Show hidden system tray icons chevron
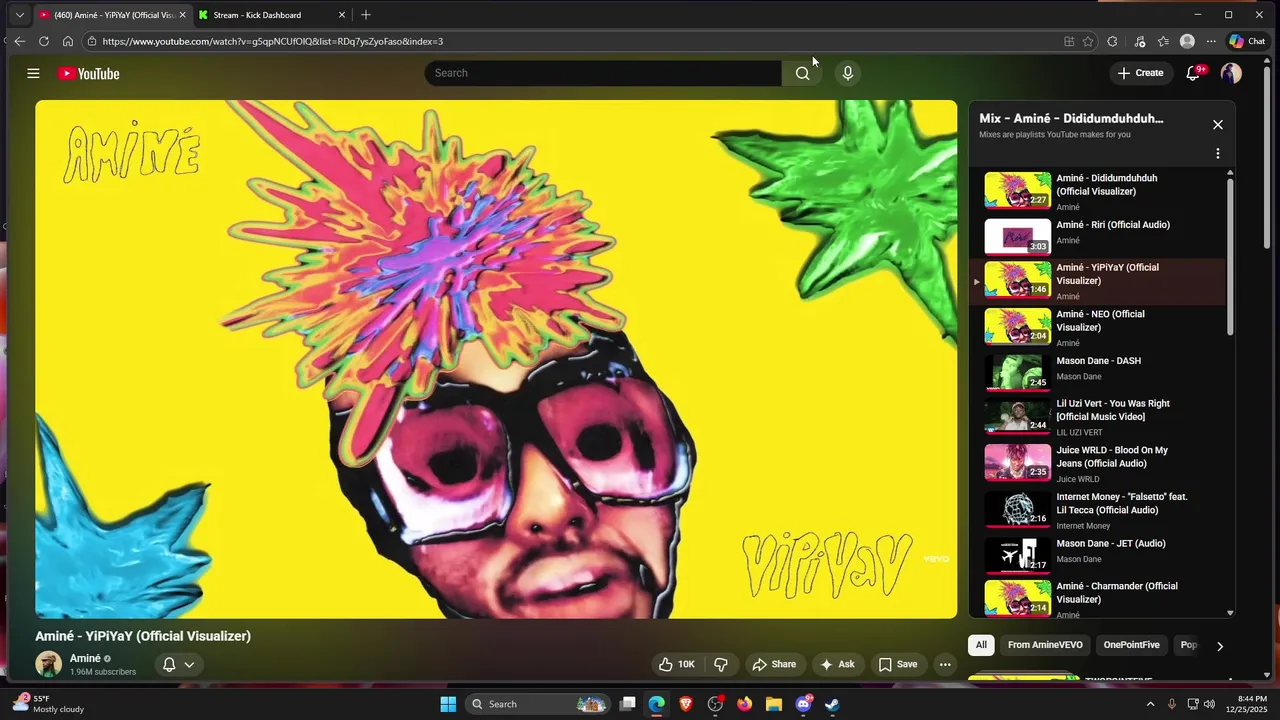The width and height of the screenshot is (1280, 720). pyautogui.click(x=1150, y=704)
